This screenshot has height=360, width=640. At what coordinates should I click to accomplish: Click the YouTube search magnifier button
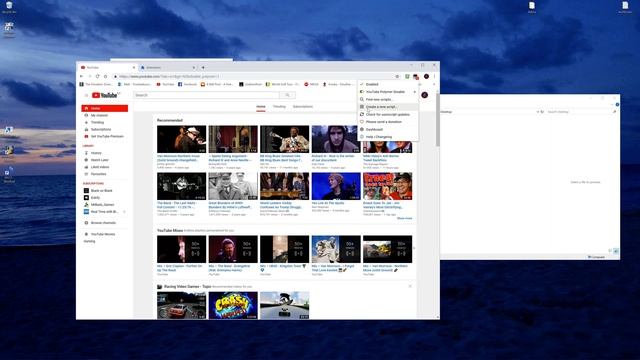coord(287,95)
